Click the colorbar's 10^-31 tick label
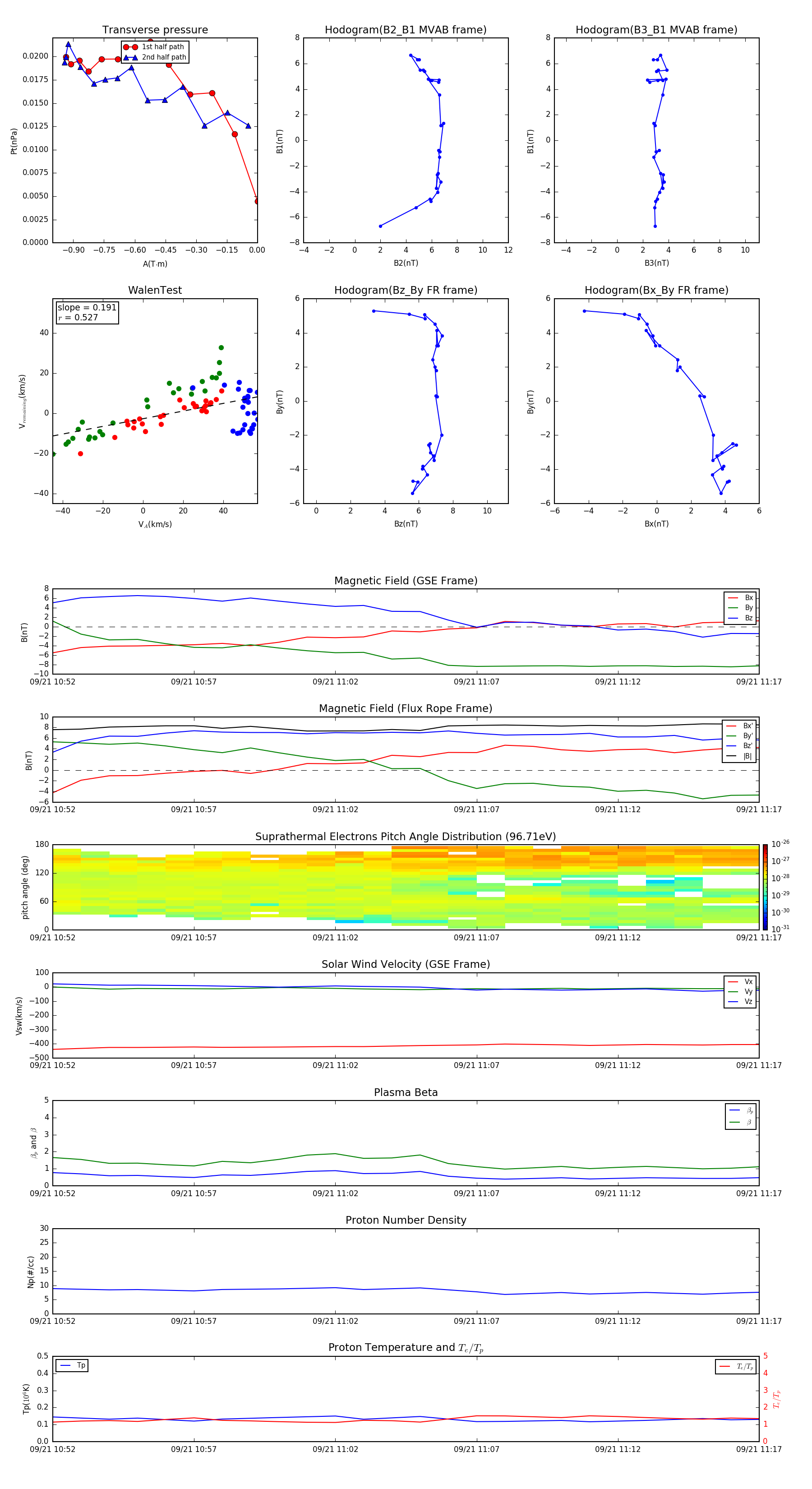The width and height of the screenshot is (812, 1489). (x=780, y=929)
